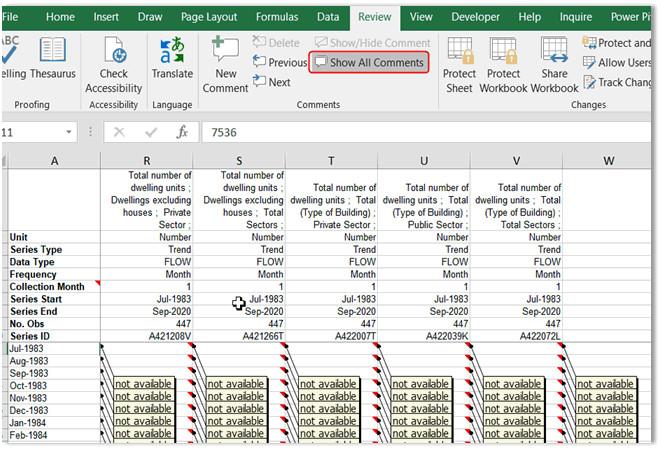Click the insert function fx icon
The image size is (662, 449).
coord(182,132)
